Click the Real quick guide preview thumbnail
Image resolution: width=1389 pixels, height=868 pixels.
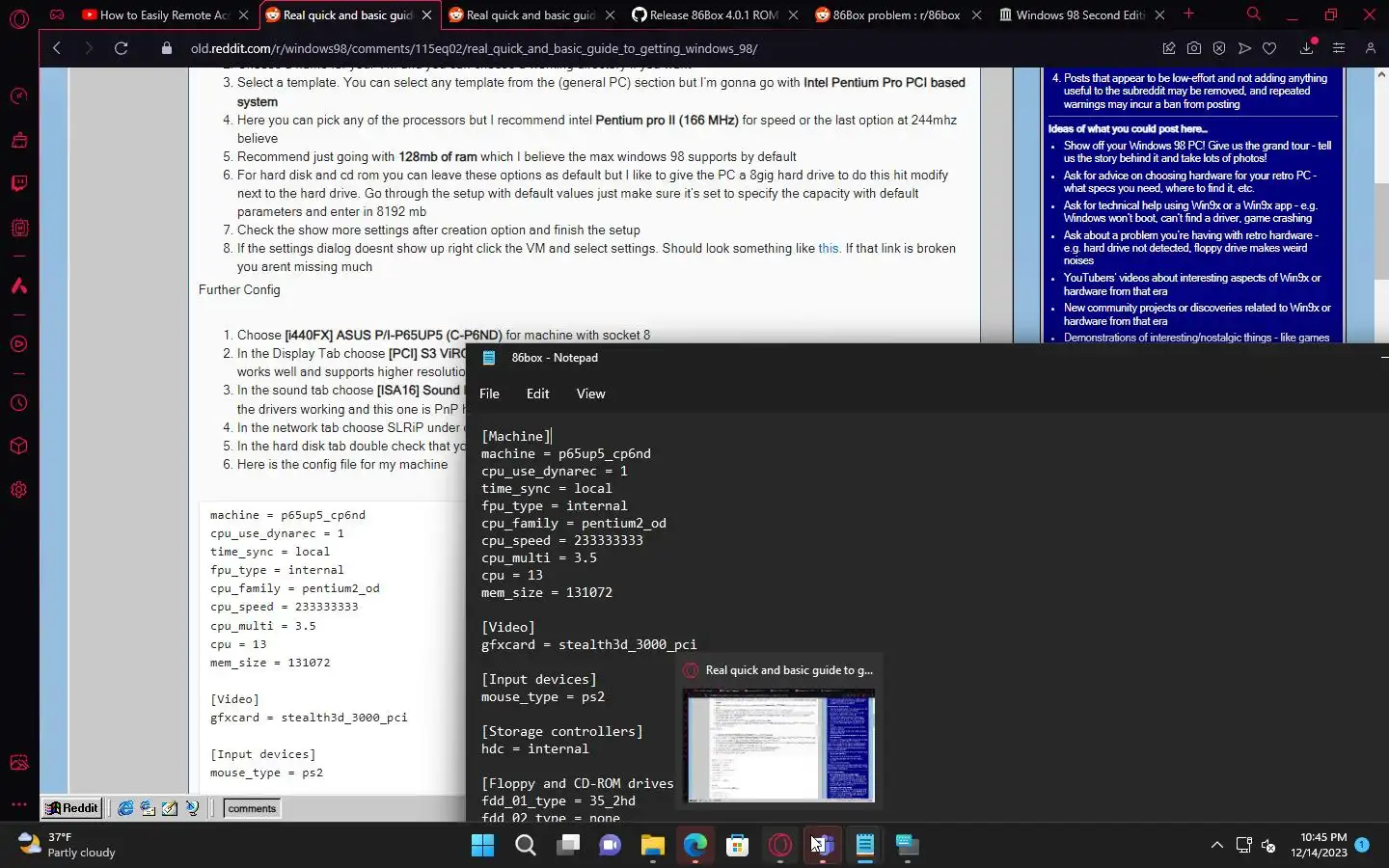tap(778, 746)
